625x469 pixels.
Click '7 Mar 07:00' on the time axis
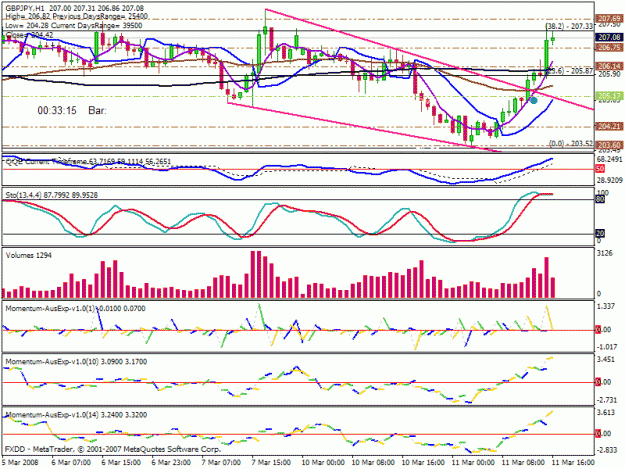point(222,463)
